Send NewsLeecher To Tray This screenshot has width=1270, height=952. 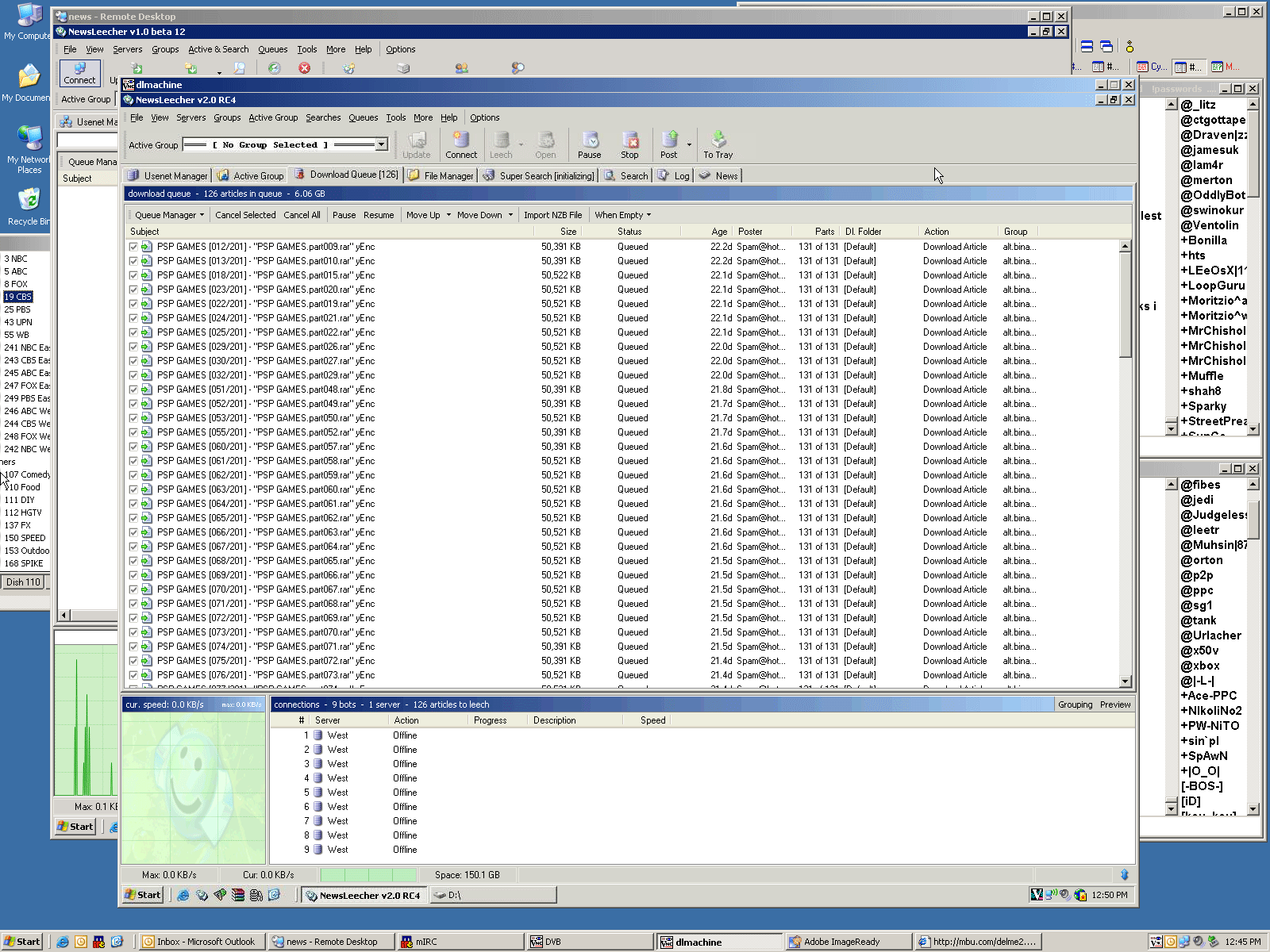click(x=718, y=145)
